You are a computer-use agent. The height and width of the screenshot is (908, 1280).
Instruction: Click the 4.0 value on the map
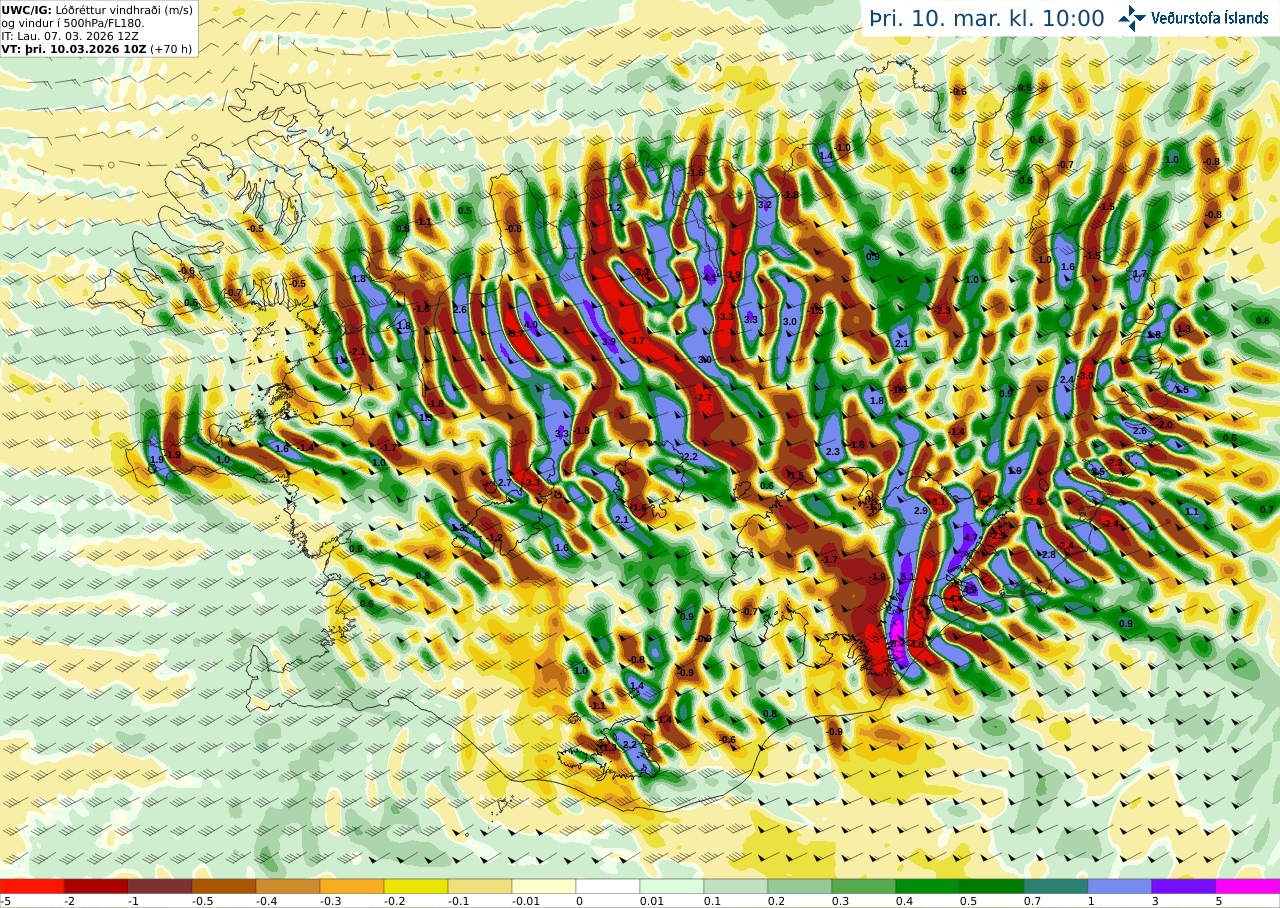pos(530,325)
